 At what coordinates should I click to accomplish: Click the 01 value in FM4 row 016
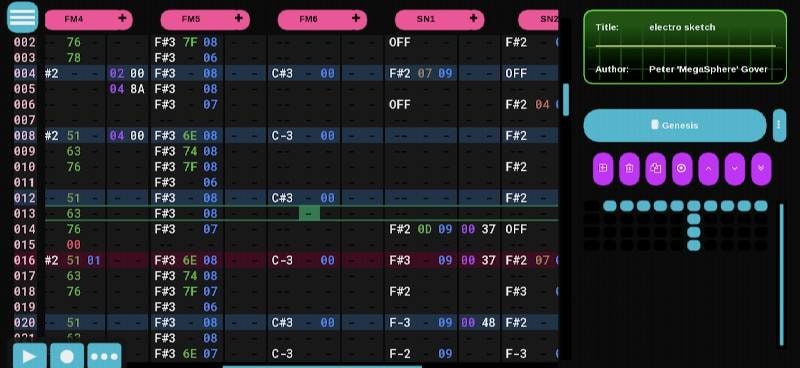[x=94, y=260]
